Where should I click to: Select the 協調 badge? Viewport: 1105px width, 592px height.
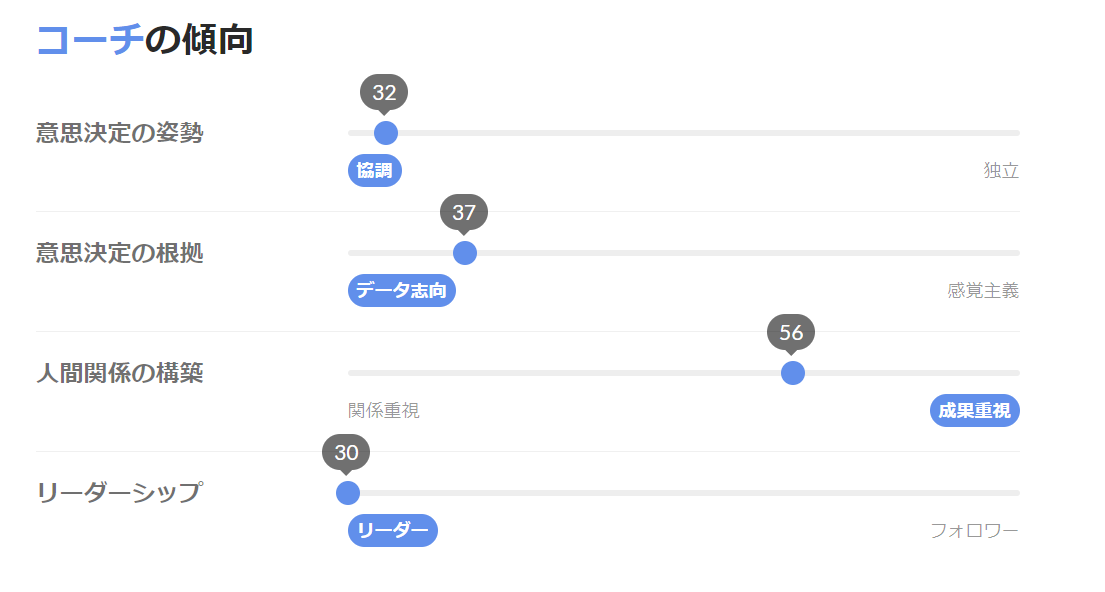tap(375, 171)
